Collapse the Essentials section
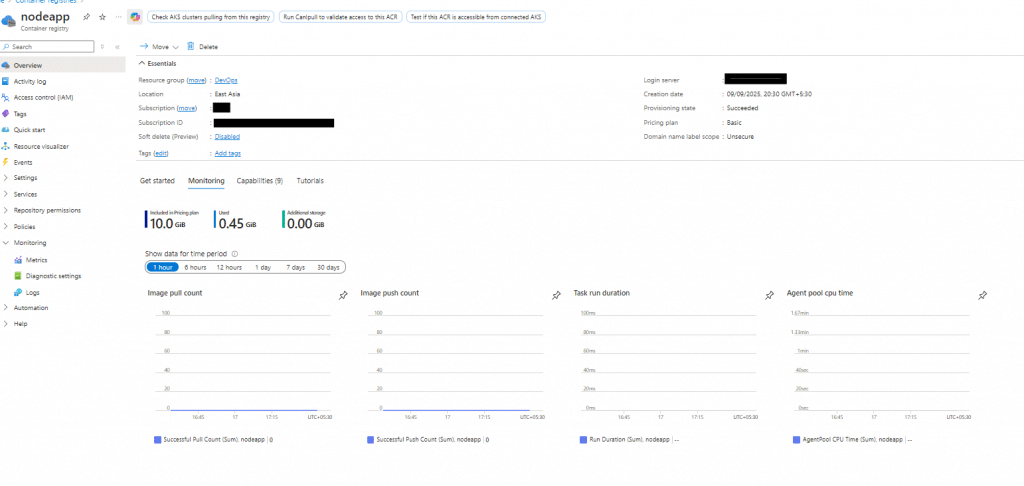This screenshot has height=486, width=1024. point(142,63)
